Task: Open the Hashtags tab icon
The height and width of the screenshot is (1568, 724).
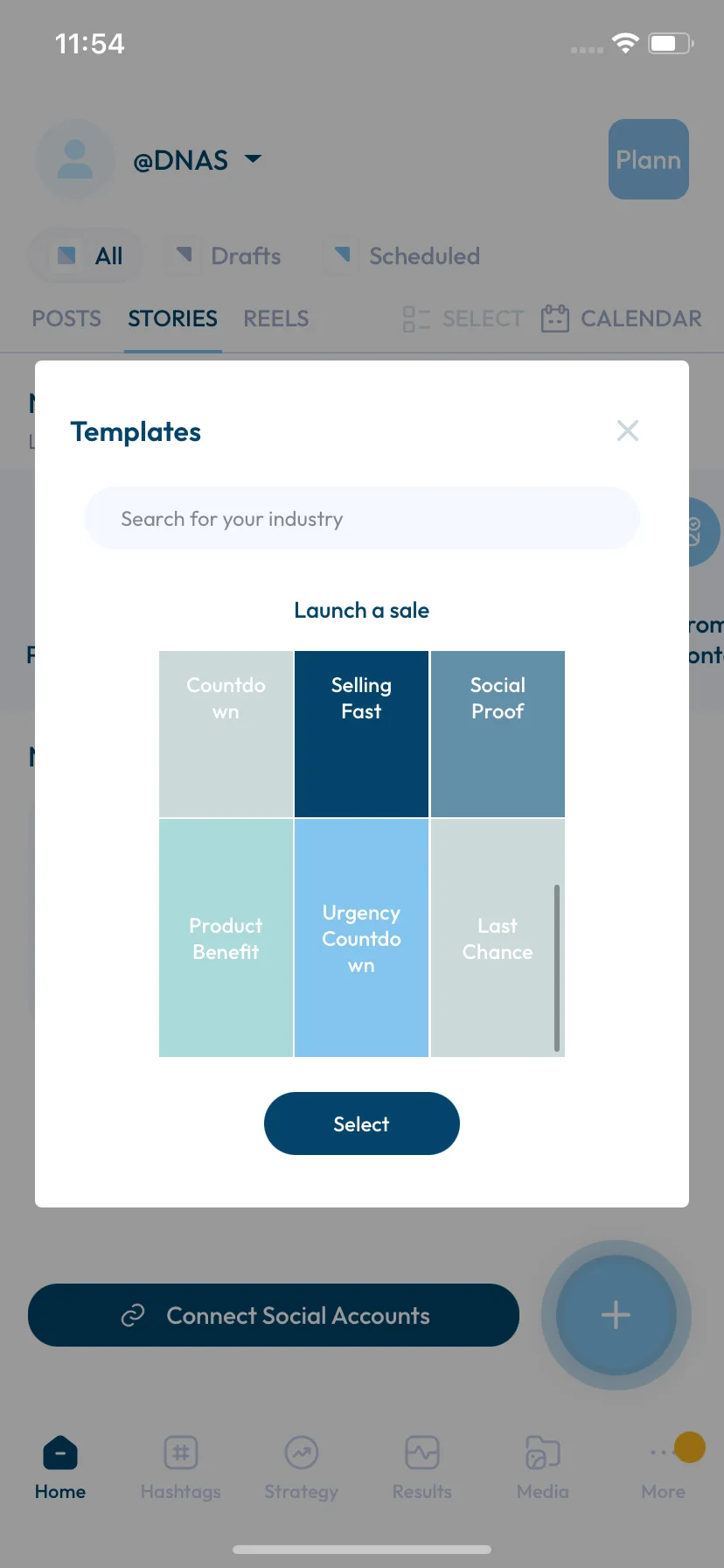Action: coord(181,1453)
